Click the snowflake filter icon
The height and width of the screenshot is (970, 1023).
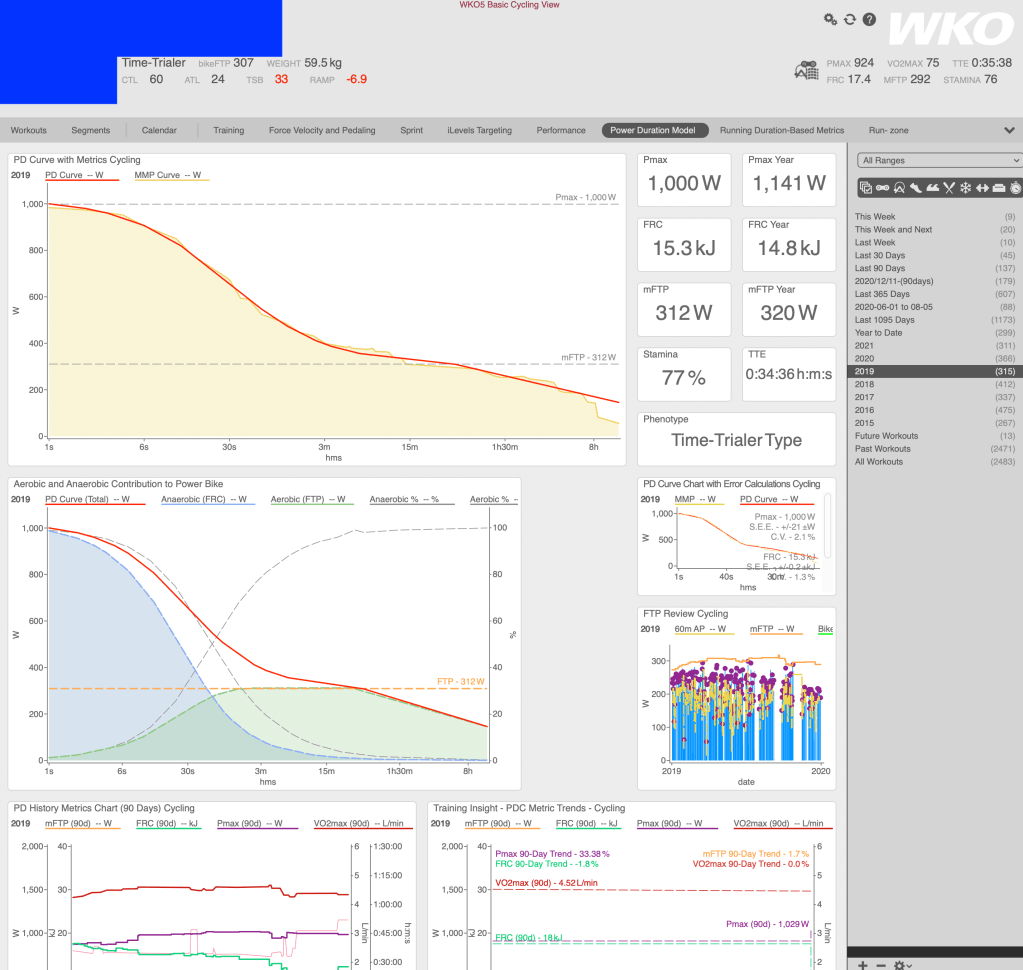point(966,187)
